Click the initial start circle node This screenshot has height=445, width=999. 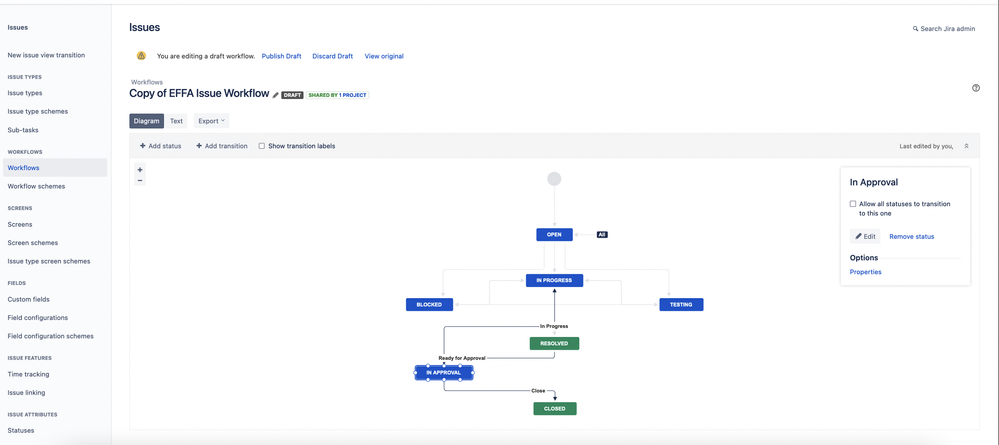[554, 179]
